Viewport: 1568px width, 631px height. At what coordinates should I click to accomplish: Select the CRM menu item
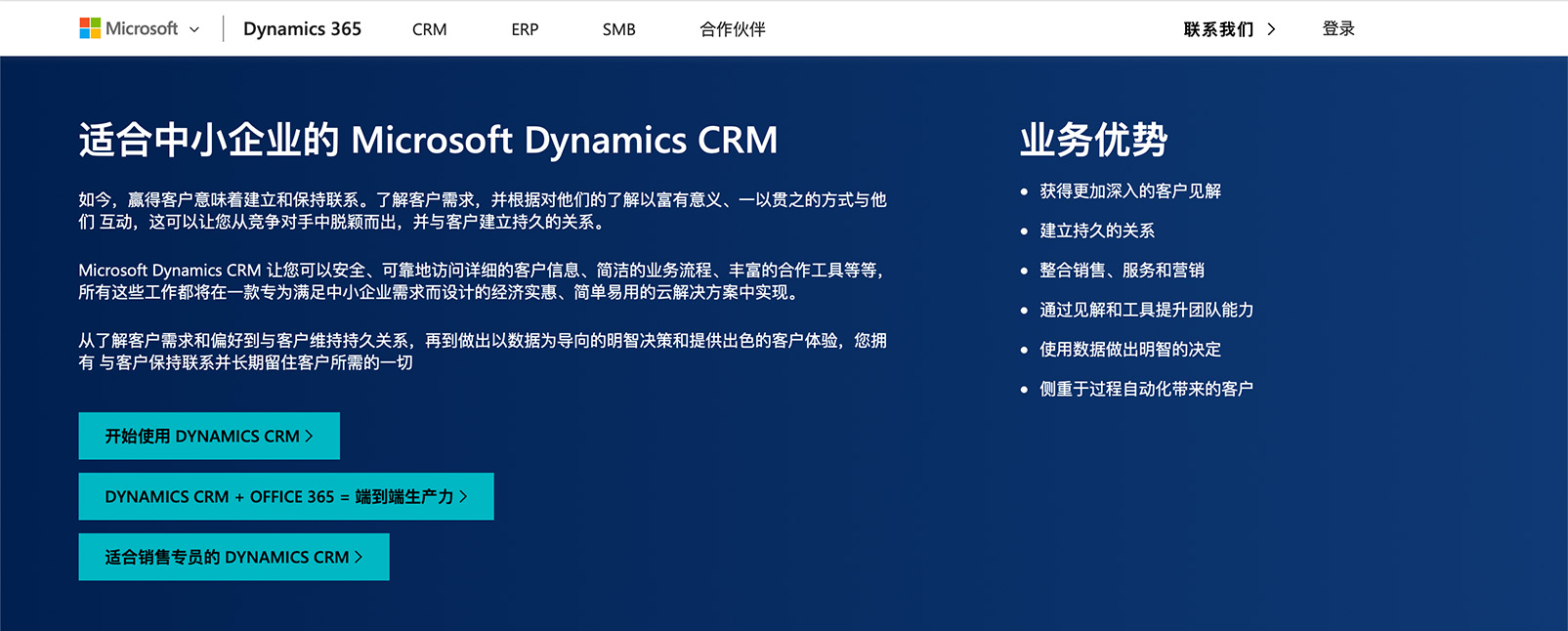[429, 29]
